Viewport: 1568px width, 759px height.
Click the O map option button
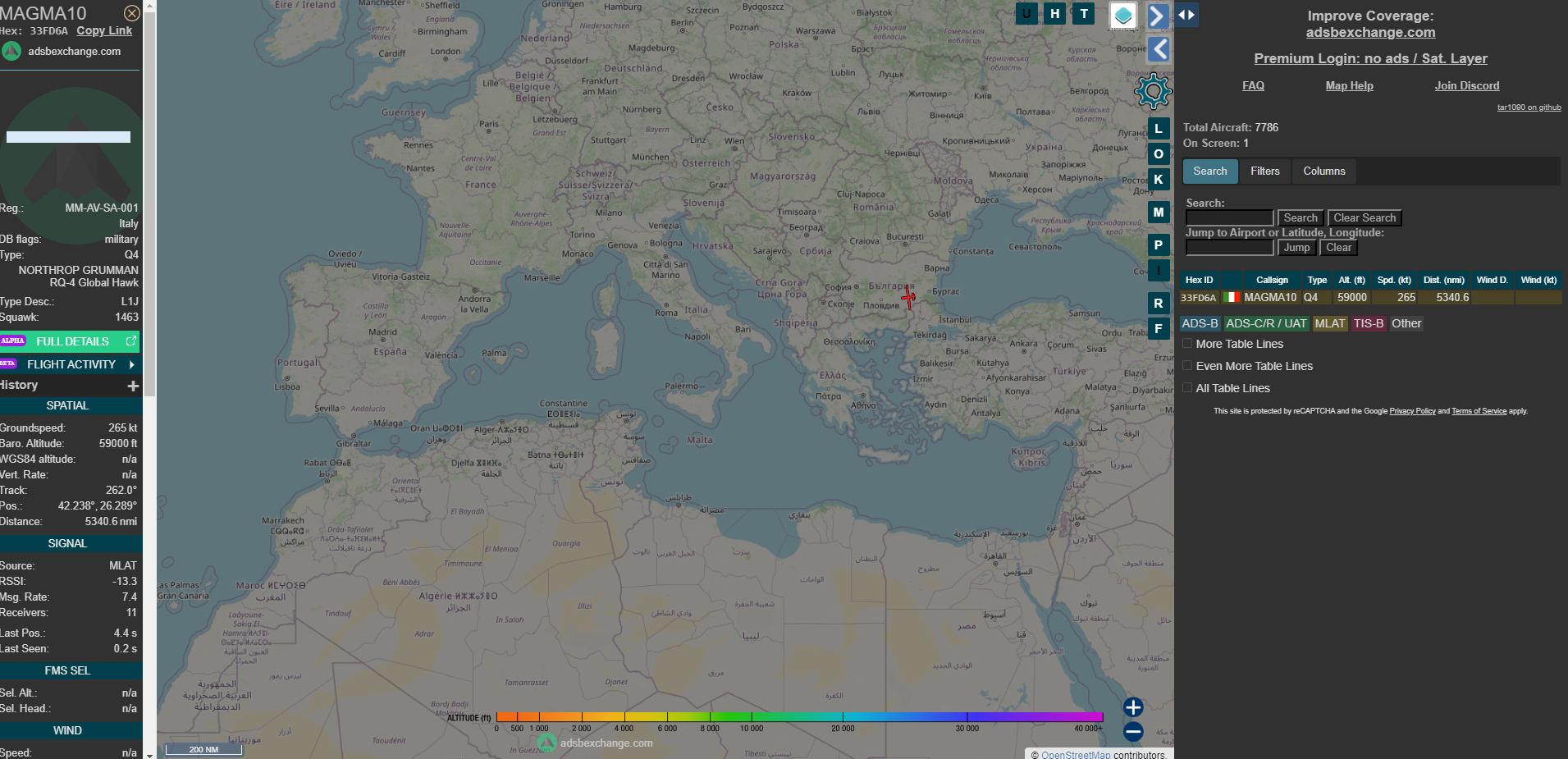pyautogui.click(x=1158, y=154)
